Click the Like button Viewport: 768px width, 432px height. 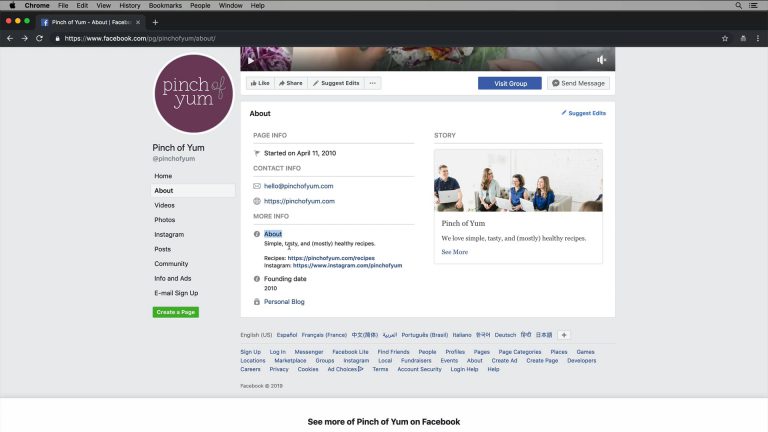(x=260, y=83)
